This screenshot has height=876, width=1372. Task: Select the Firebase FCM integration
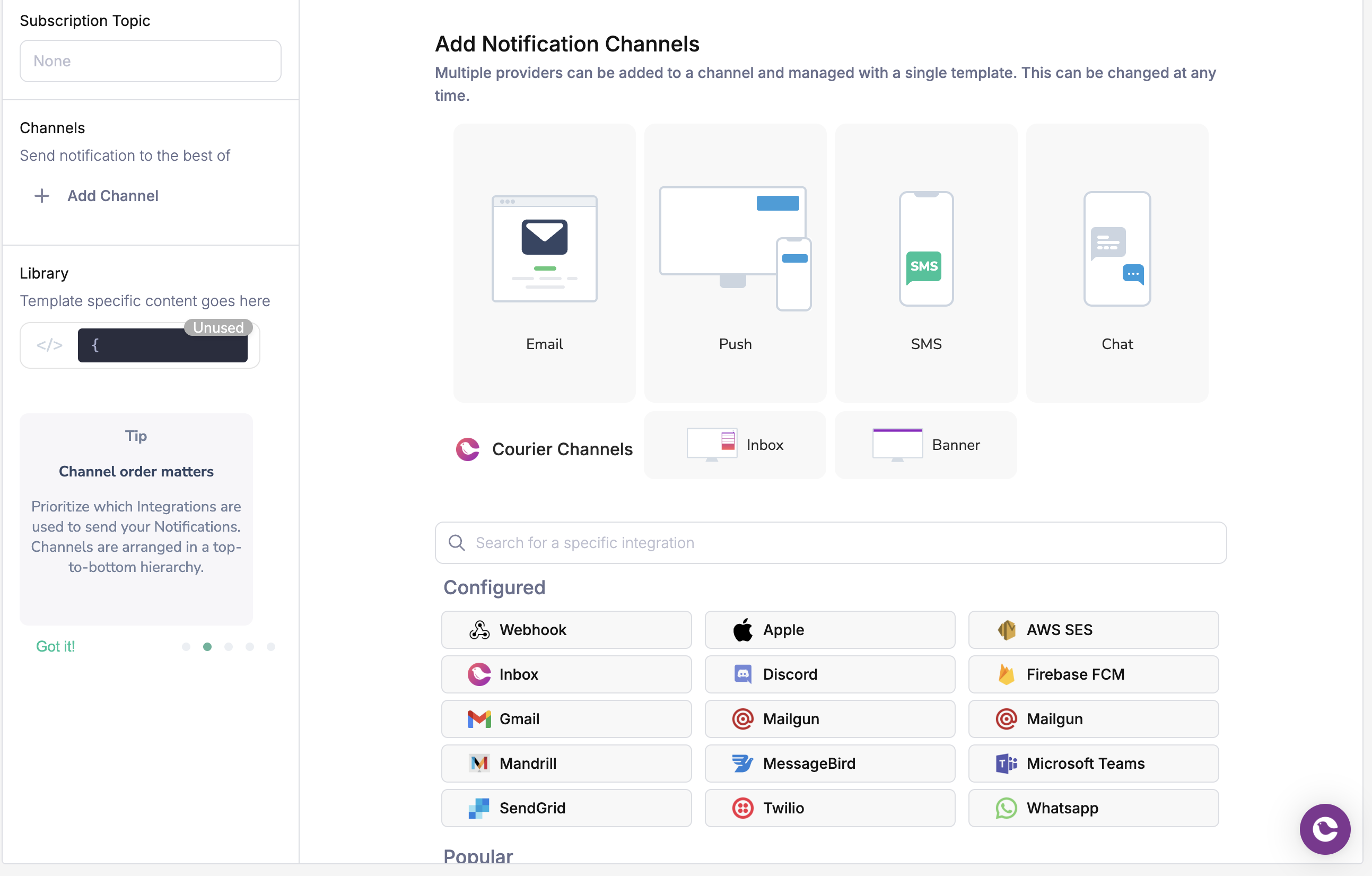[x=1093, y=674]
